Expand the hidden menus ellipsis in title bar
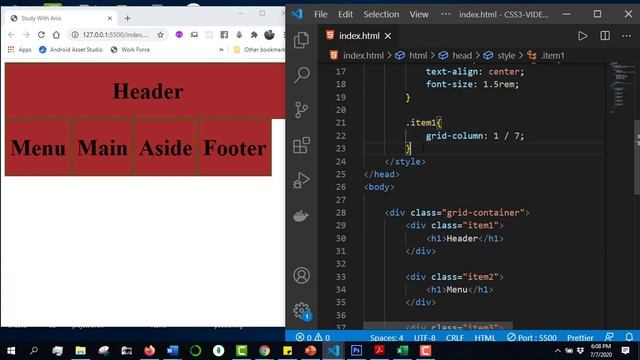Image resolution: width=640 pixels, height=360 pixels. 446,14
